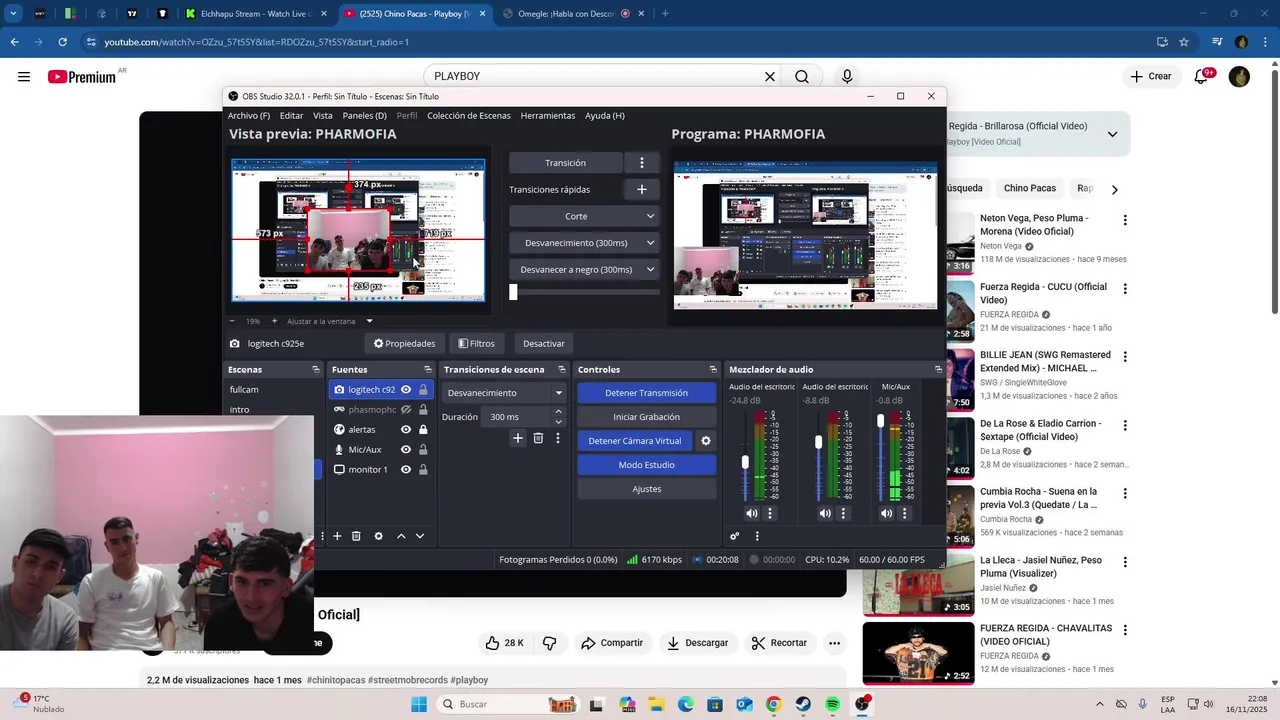
Task: Hide the logitech c92 source
Action: coord(406,390)
